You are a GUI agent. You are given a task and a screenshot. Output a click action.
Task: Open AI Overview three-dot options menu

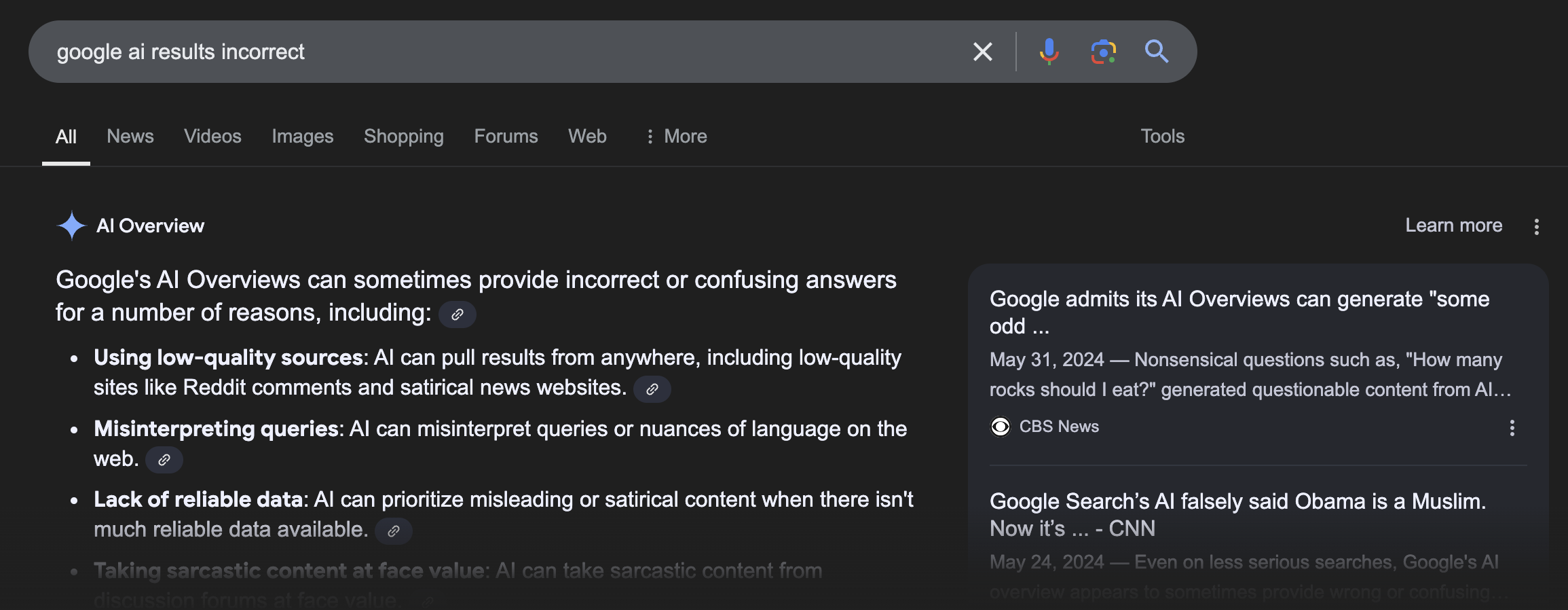[1536, 227]
